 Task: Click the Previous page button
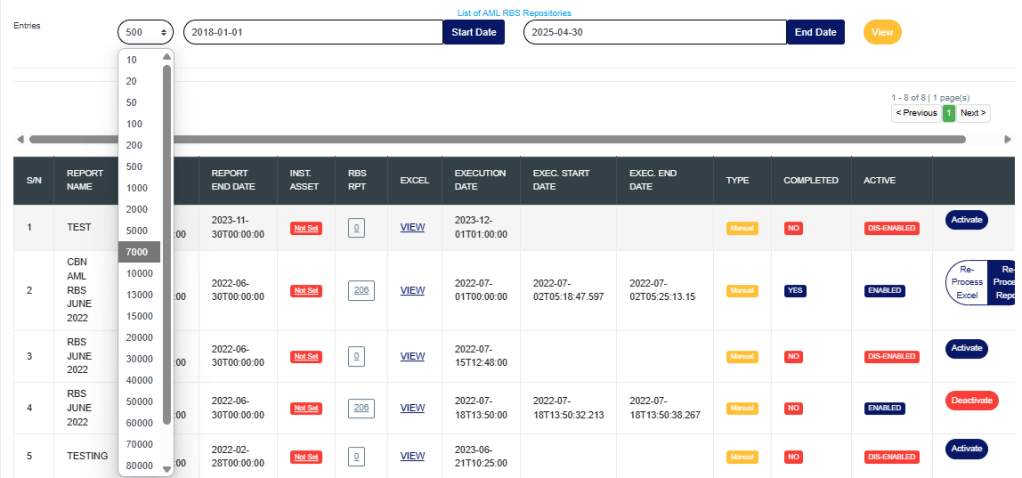coord(916,113)
